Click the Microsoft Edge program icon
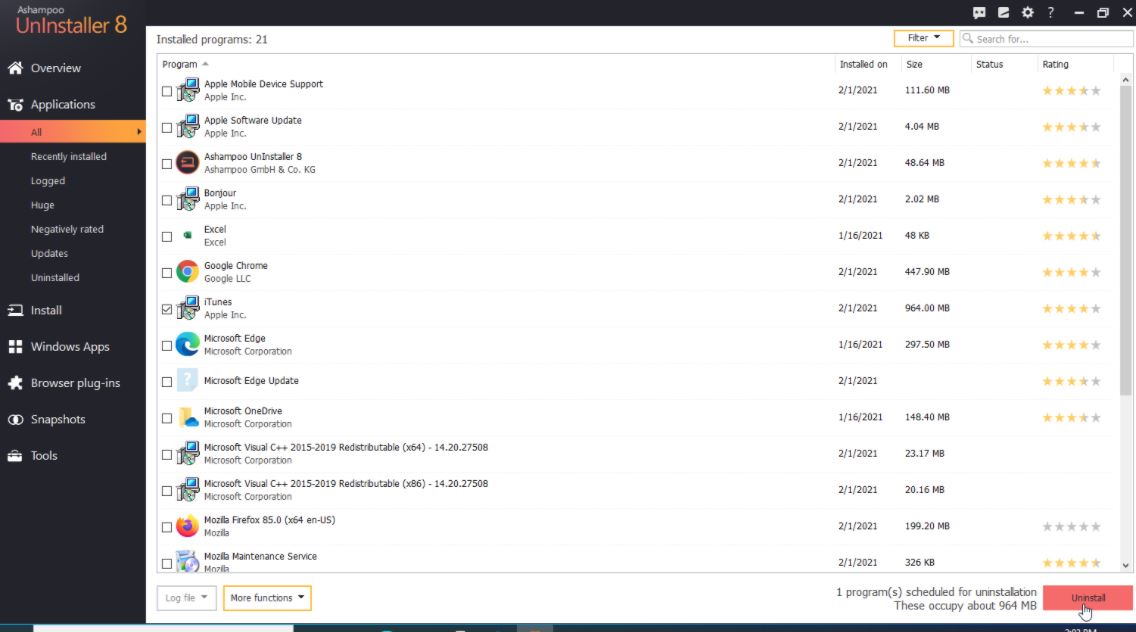 click(x=187, y=344)
